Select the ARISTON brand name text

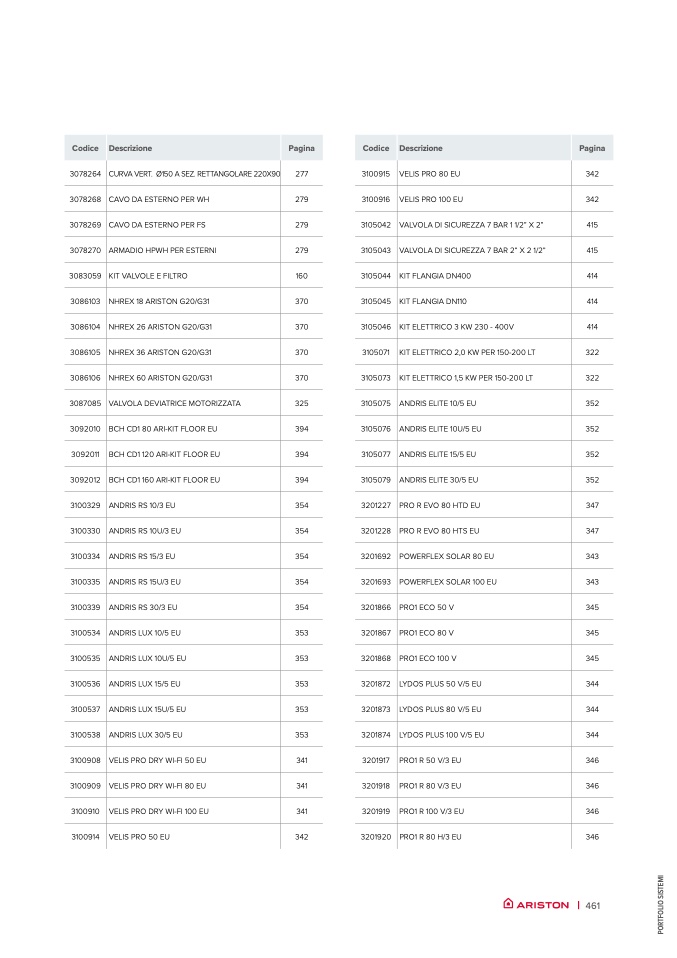tap(543, 905)
